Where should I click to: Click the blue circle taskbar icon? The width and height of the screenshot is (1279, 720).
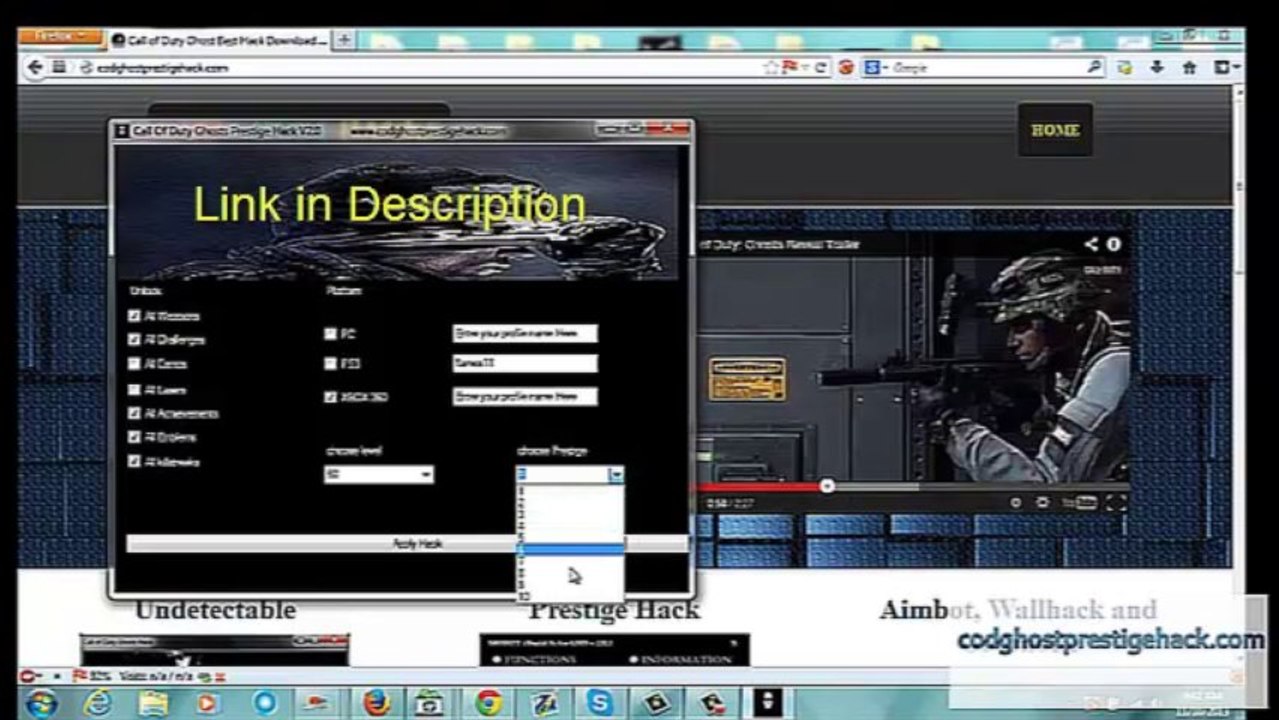pyautogui.click(x=265, y=703)
